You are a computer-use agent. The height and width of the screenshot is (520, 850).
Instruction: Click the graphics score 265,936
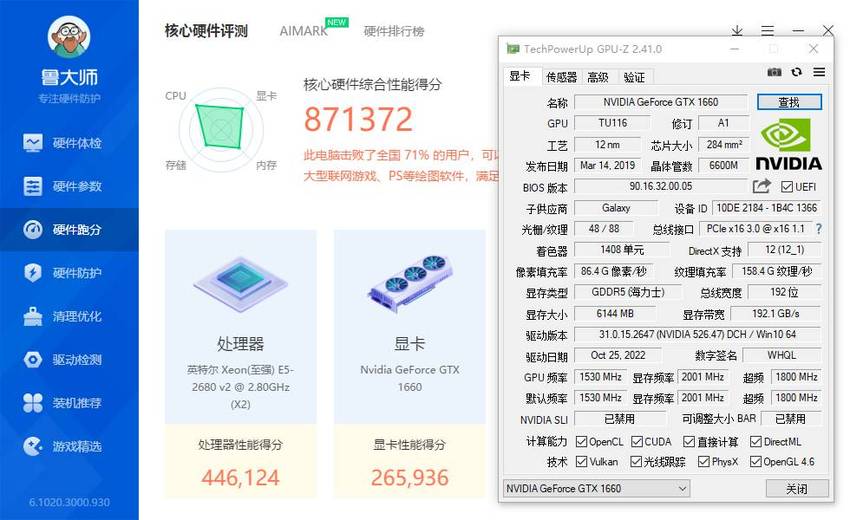(x=410, y=478)
